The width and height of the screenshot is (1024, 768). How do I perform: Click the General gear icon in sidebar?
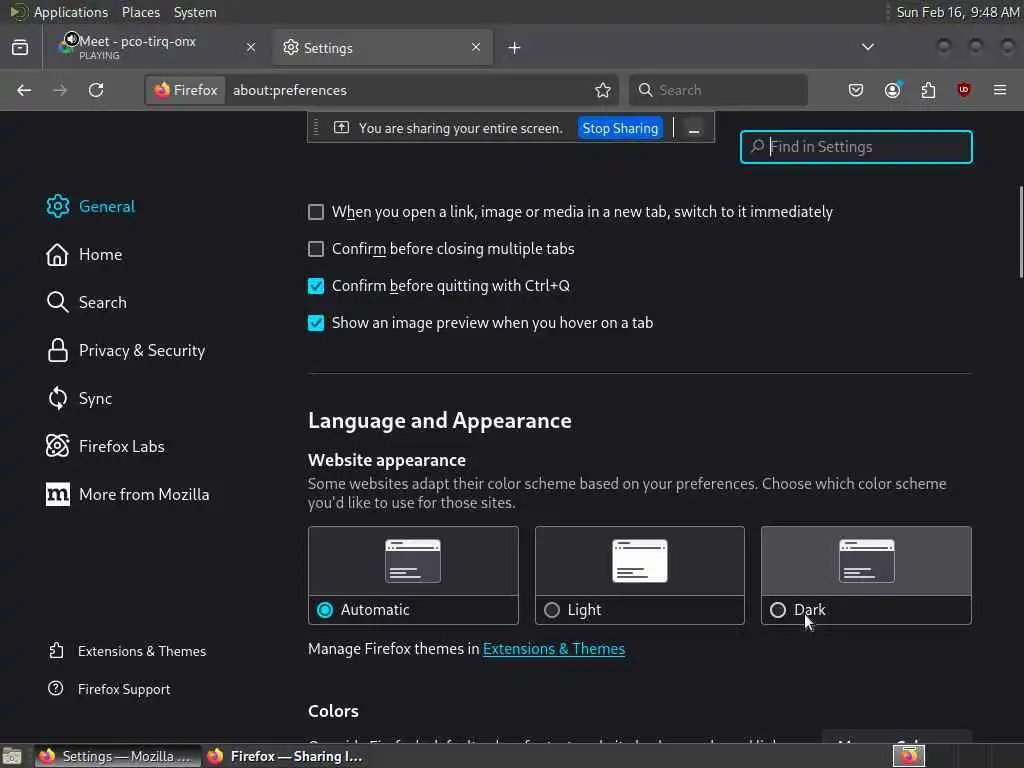coord(57,206)
